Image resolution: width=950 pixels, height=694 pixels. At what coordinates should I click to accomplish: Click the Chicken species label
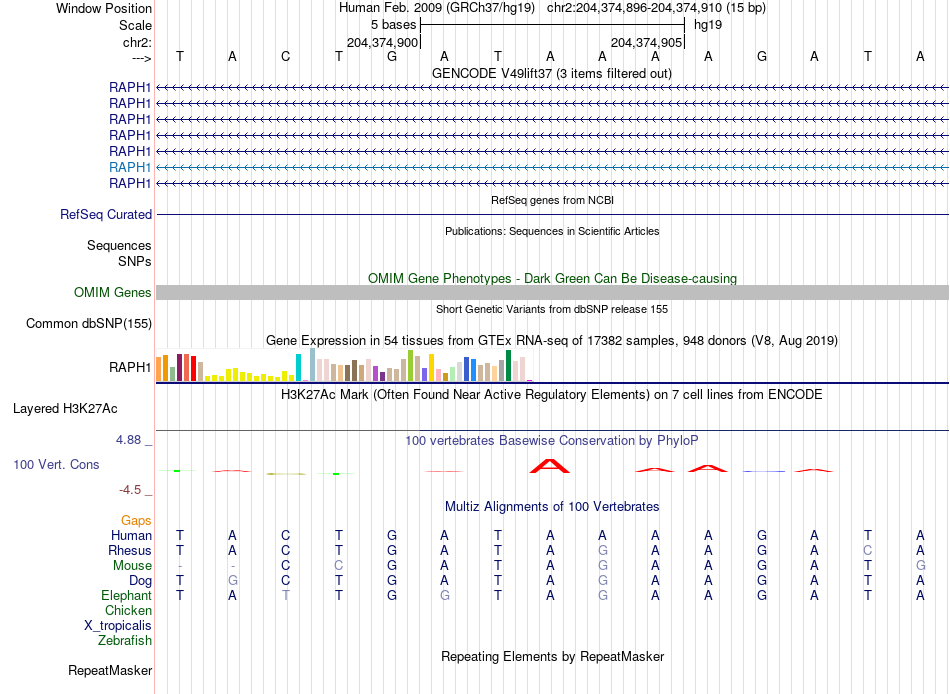pyautogui.click(x=128, y=610)
